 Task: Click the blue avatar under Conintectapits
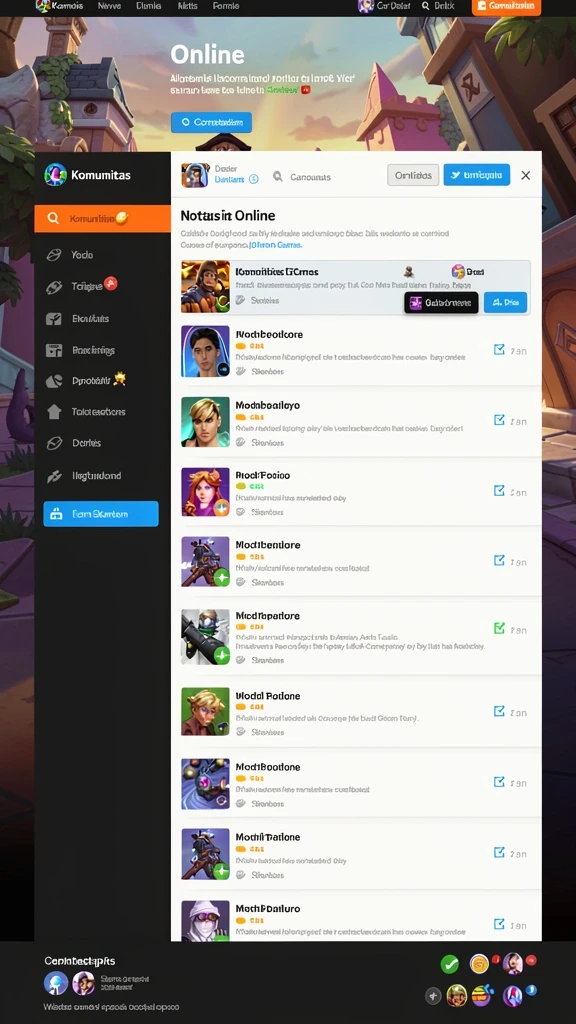click(56, 983)
